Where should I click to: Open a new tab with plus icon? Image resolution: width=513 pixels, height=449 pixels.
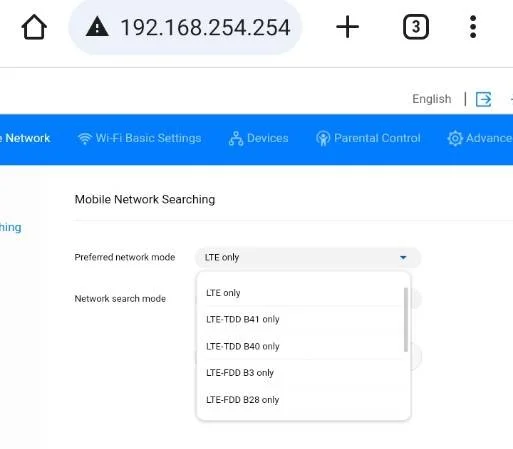tap(347, 27)
